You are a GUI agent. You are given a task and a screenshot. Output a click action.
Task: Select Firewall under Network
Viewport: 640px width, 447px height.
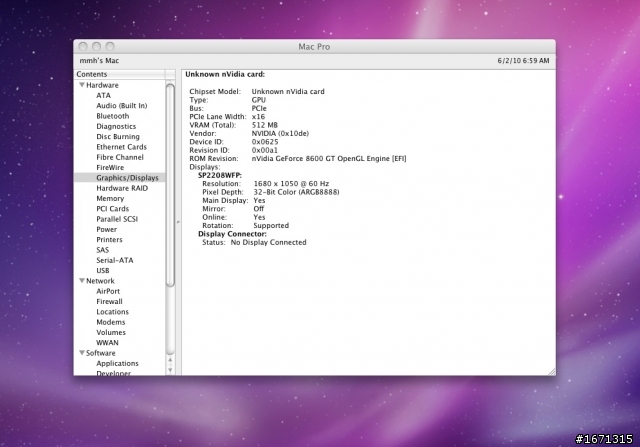(x=109, y=301)
